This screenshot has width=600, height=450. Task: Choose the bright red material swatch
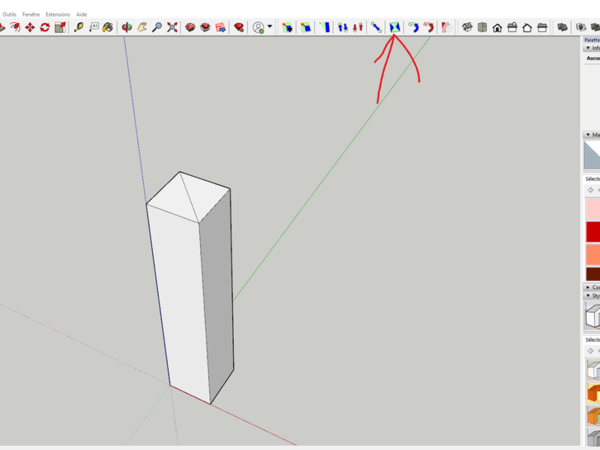pyautogui.click(x=593, y=231)
